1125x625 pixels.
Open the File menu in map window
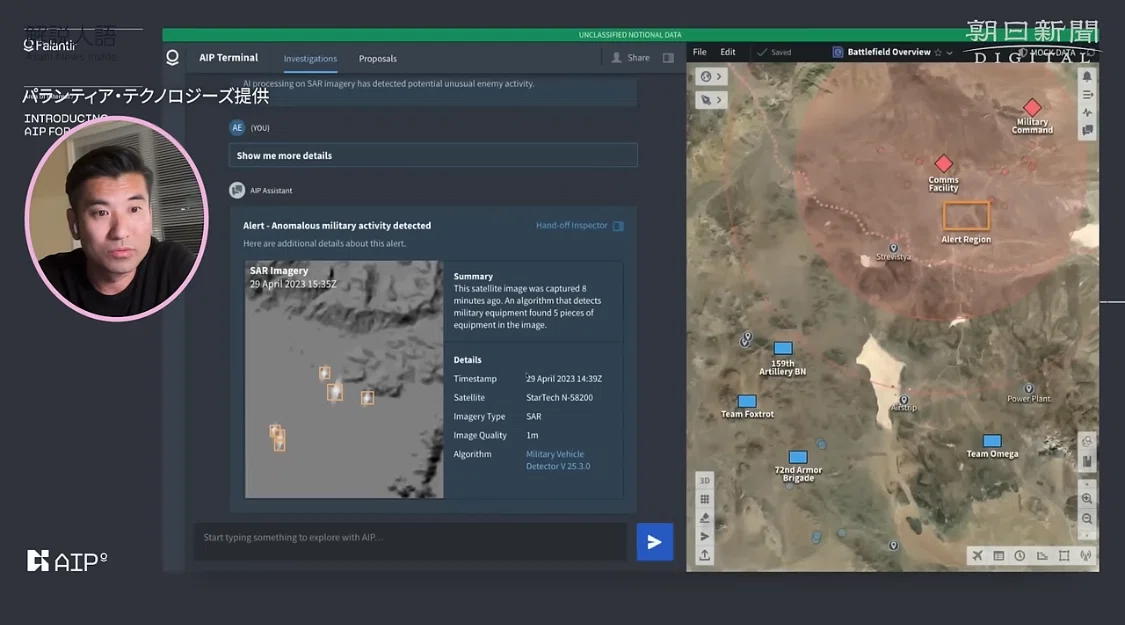[700, 52]
